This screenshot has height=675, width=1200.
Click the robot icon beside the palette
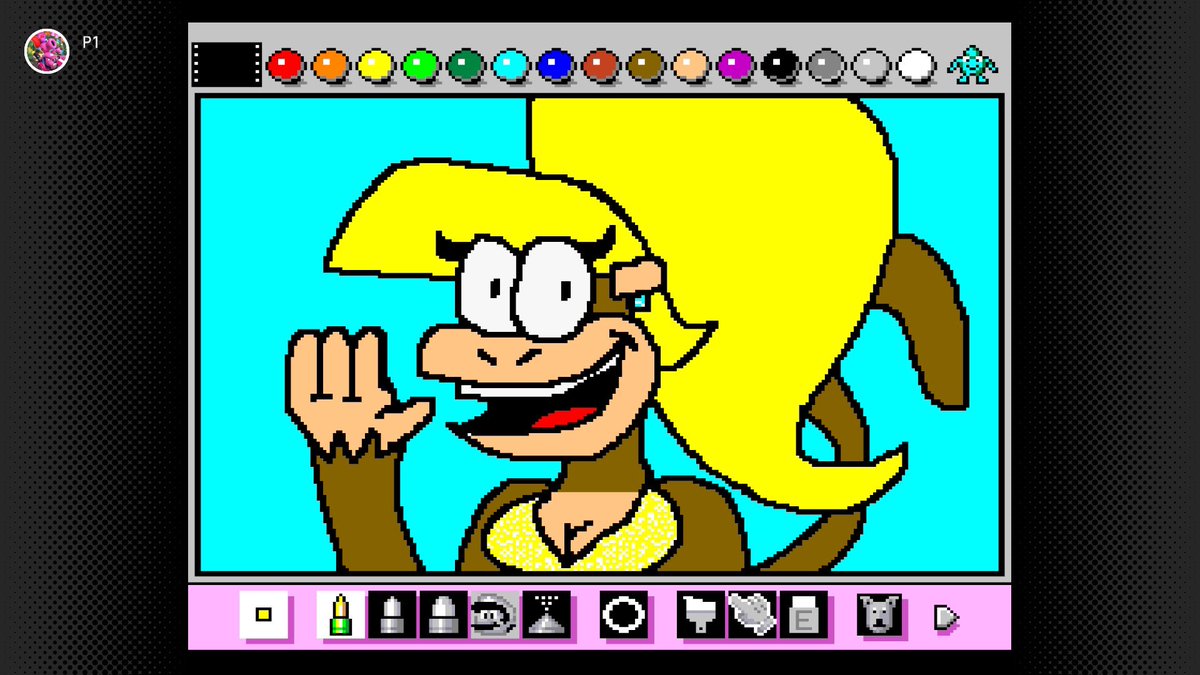(x=971, y=63)
